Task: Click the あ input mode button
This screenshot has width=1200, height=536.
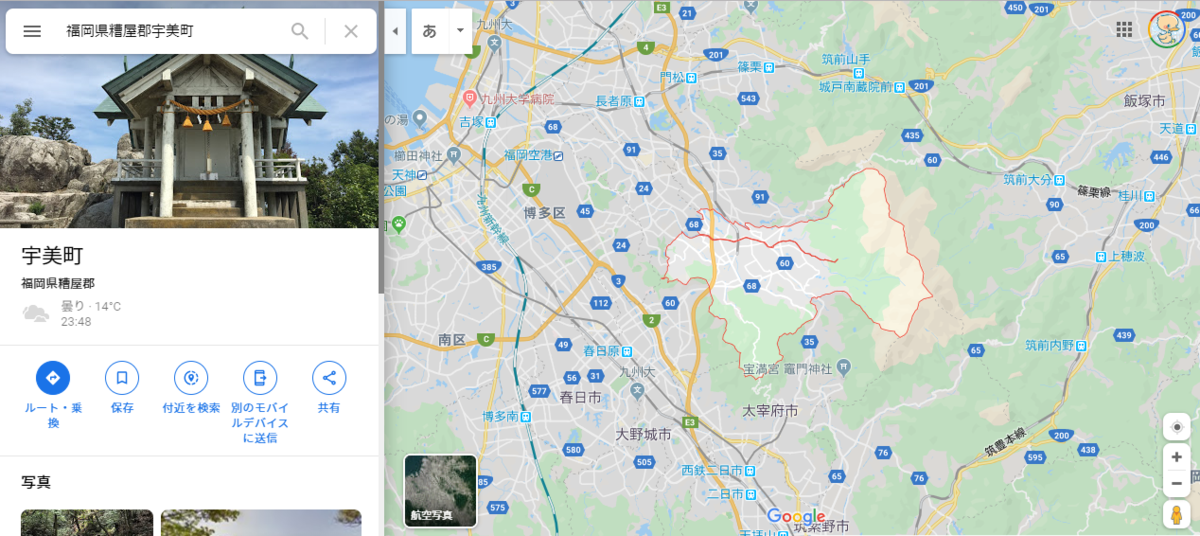Action: [430, 30]
